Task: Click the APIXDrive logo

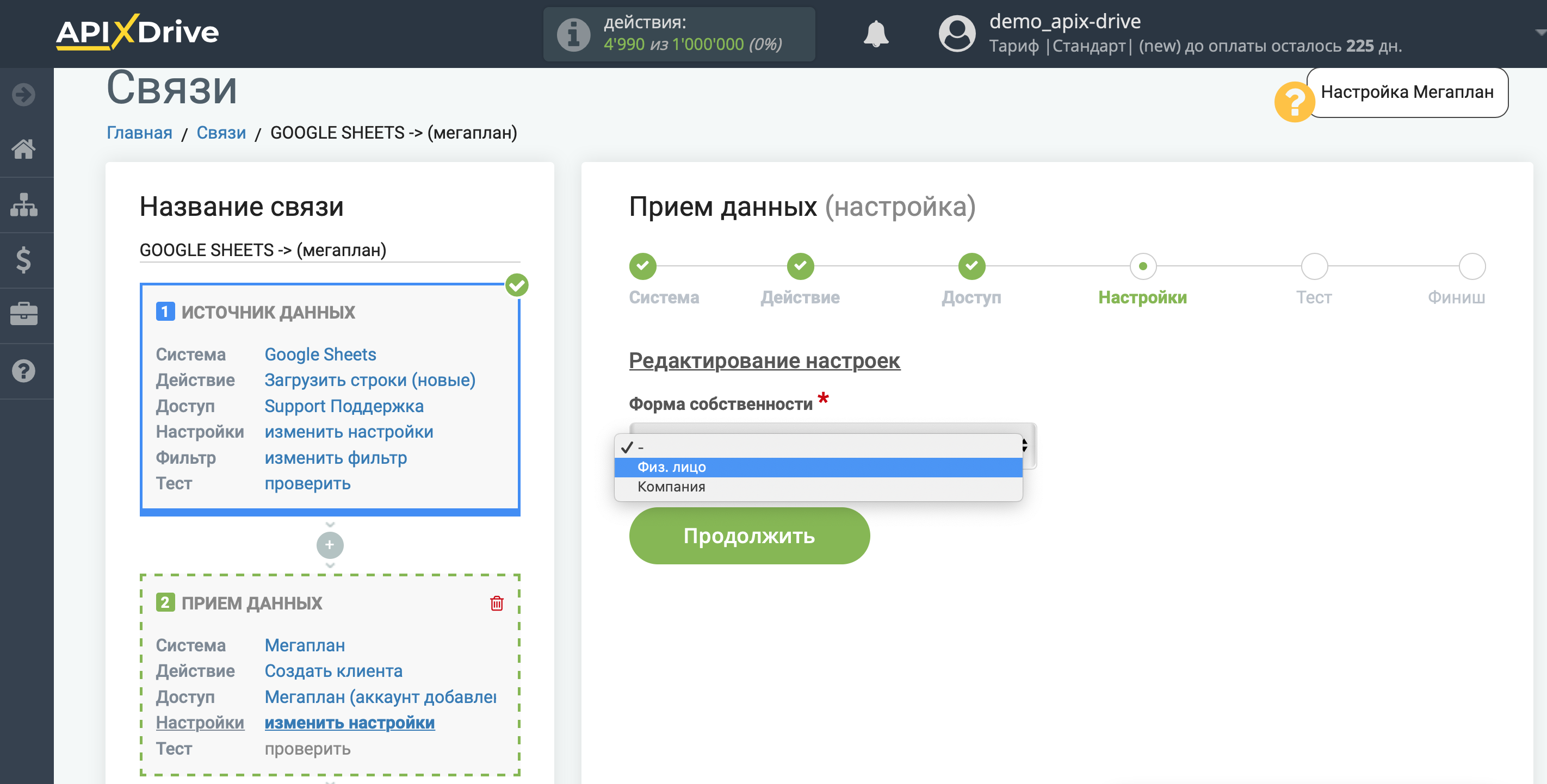Action: [138, 32]
